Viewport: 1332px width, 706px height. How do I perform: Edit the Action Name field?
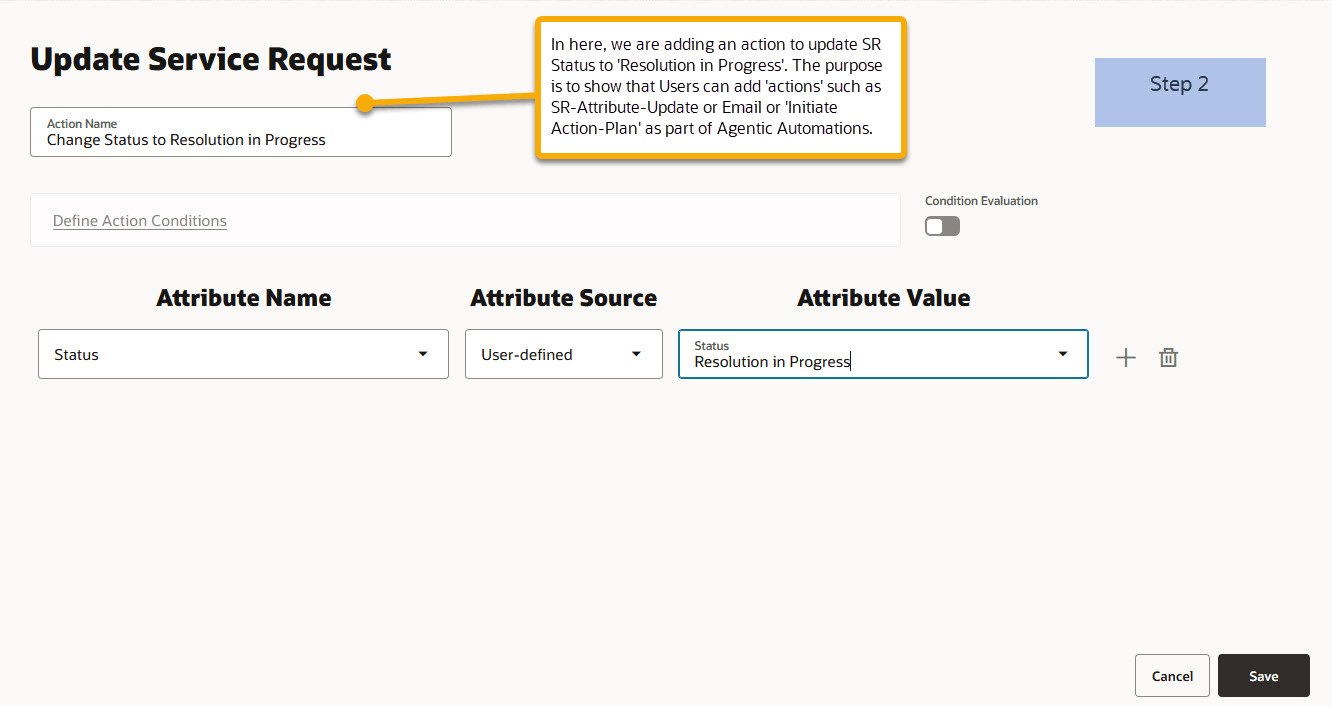[x=240, y=139]
